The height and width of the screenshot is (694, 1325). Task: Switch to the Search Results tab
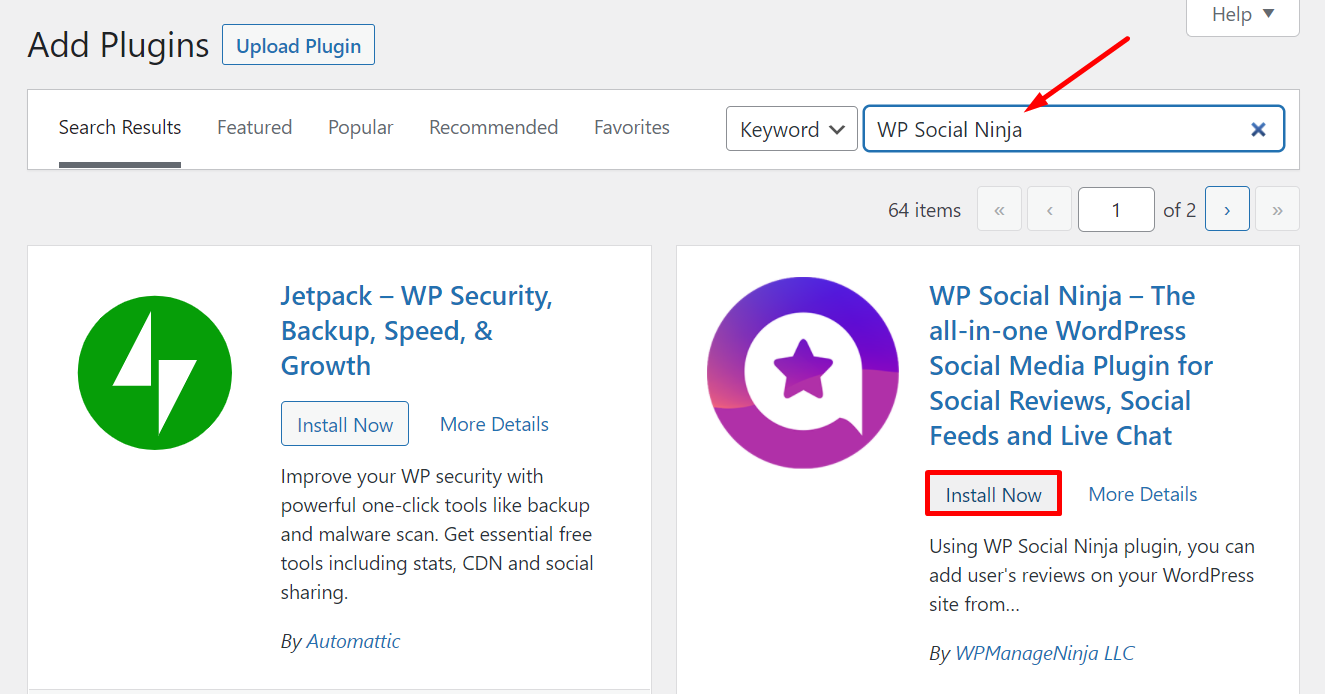coord(120,128)
